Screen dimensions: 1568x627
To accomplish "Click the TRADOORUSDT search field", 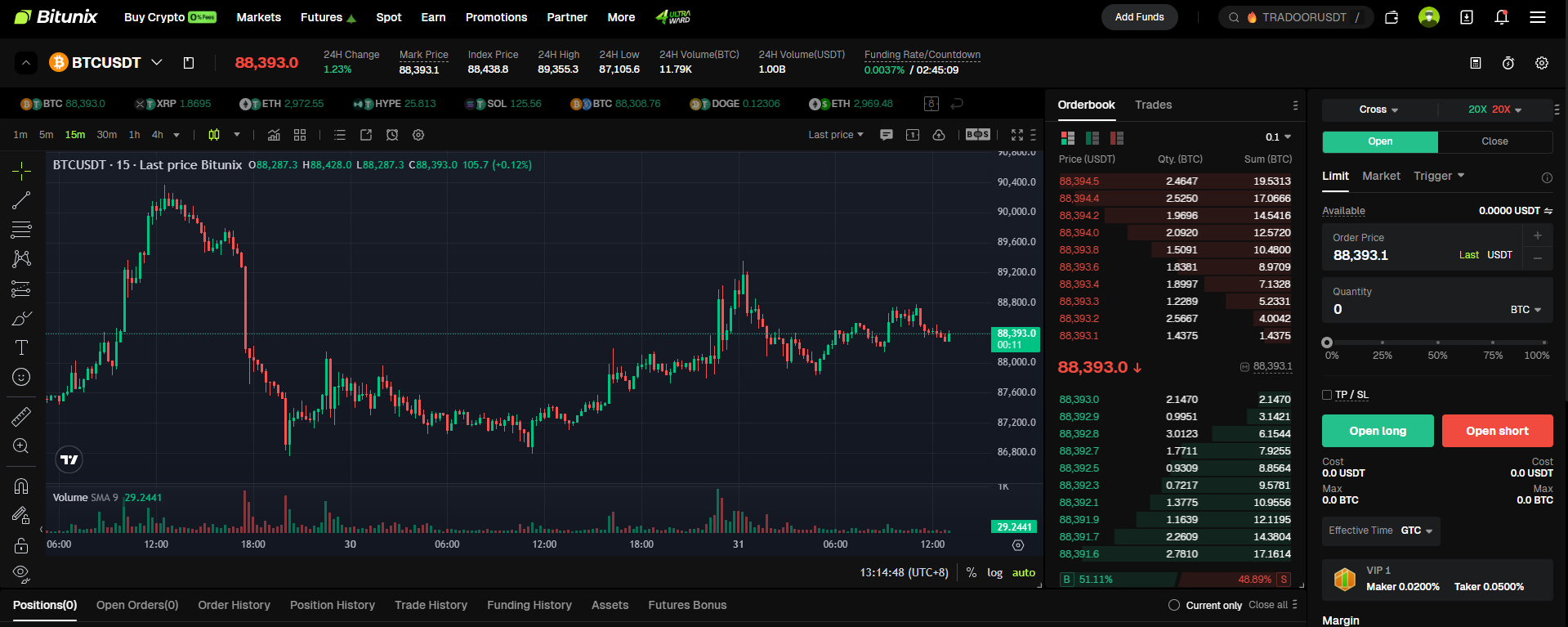I will click(1295, 17).
